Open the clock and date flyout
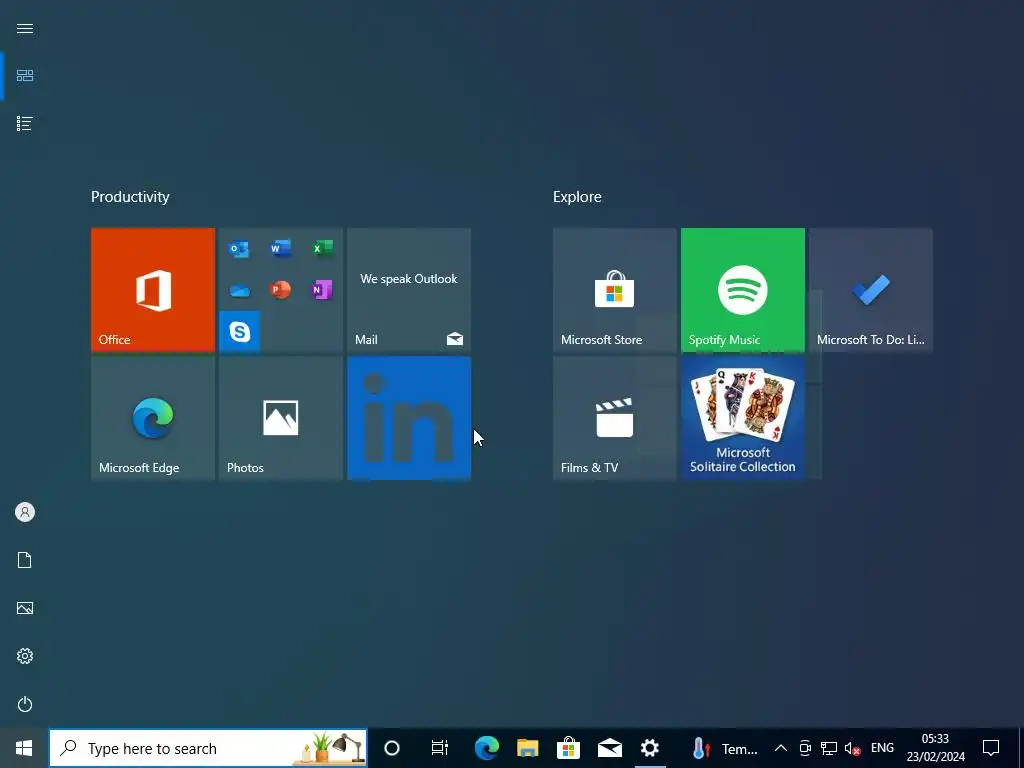This screenshot has height=768, width=1024. click(935, 748)
